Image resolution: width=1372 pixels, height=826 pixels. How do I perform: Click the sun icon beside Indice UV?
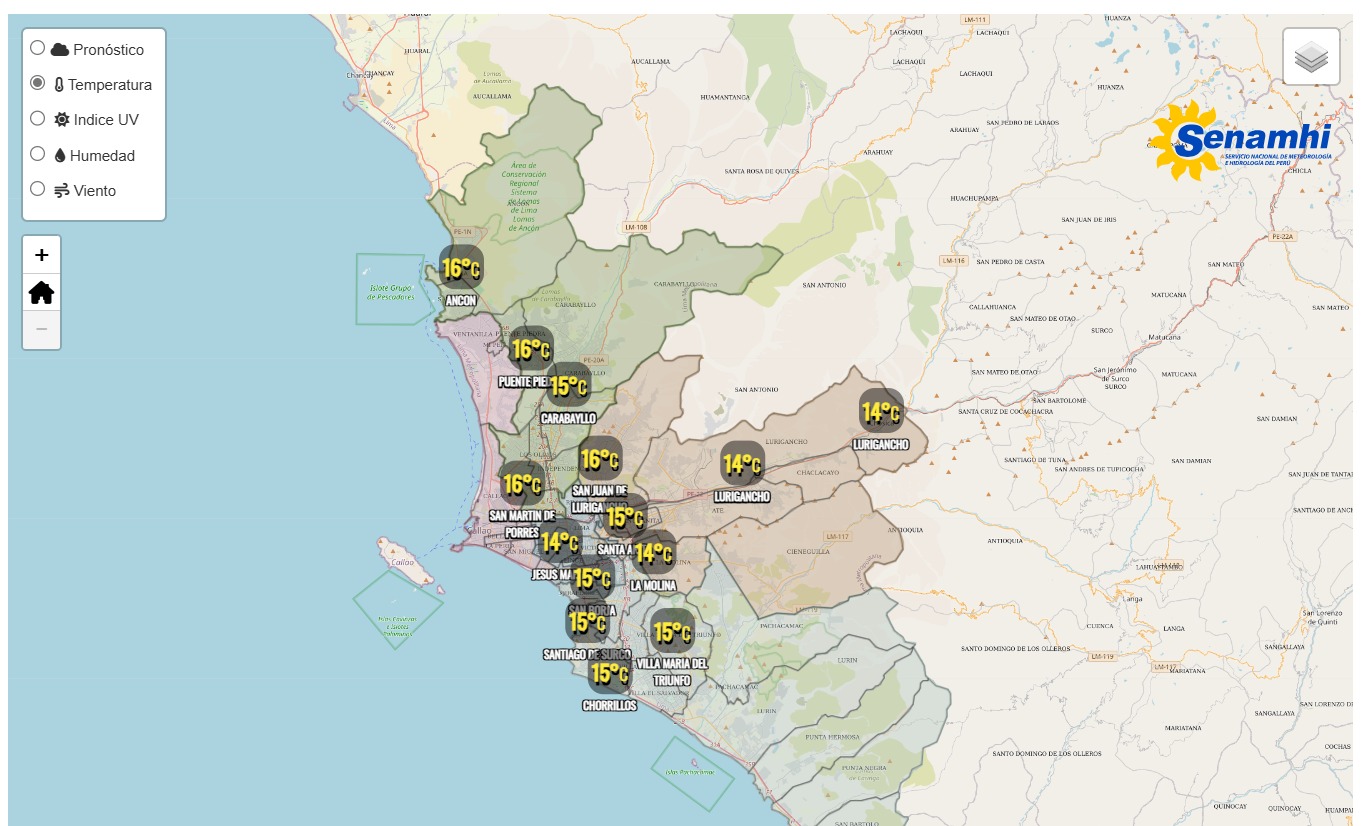62,120
